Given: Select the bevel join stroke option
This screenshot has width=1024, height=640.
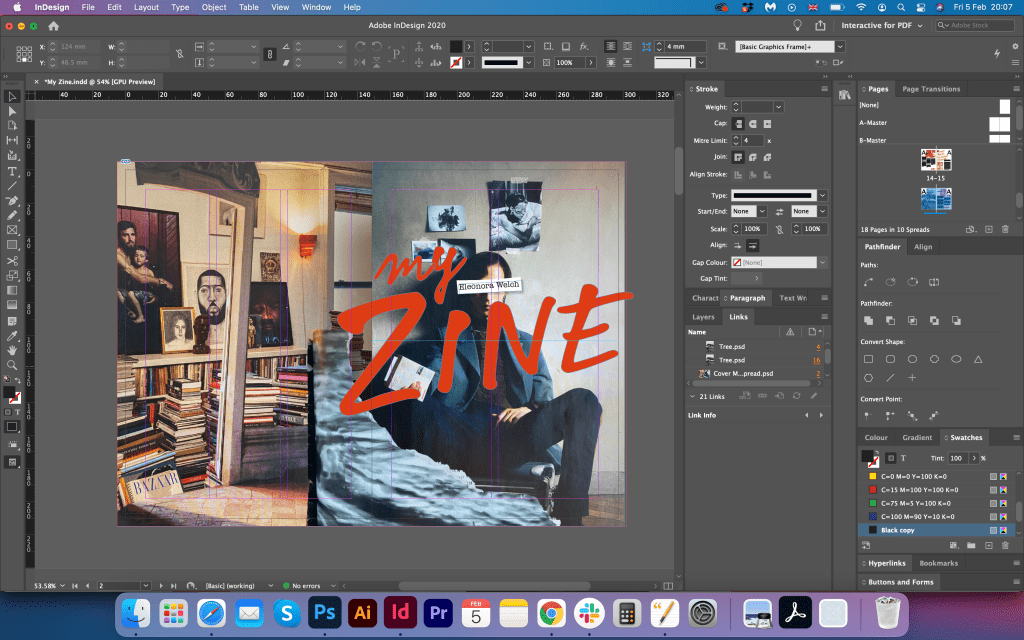Looking at the screenshot, I should click(768, 157).
